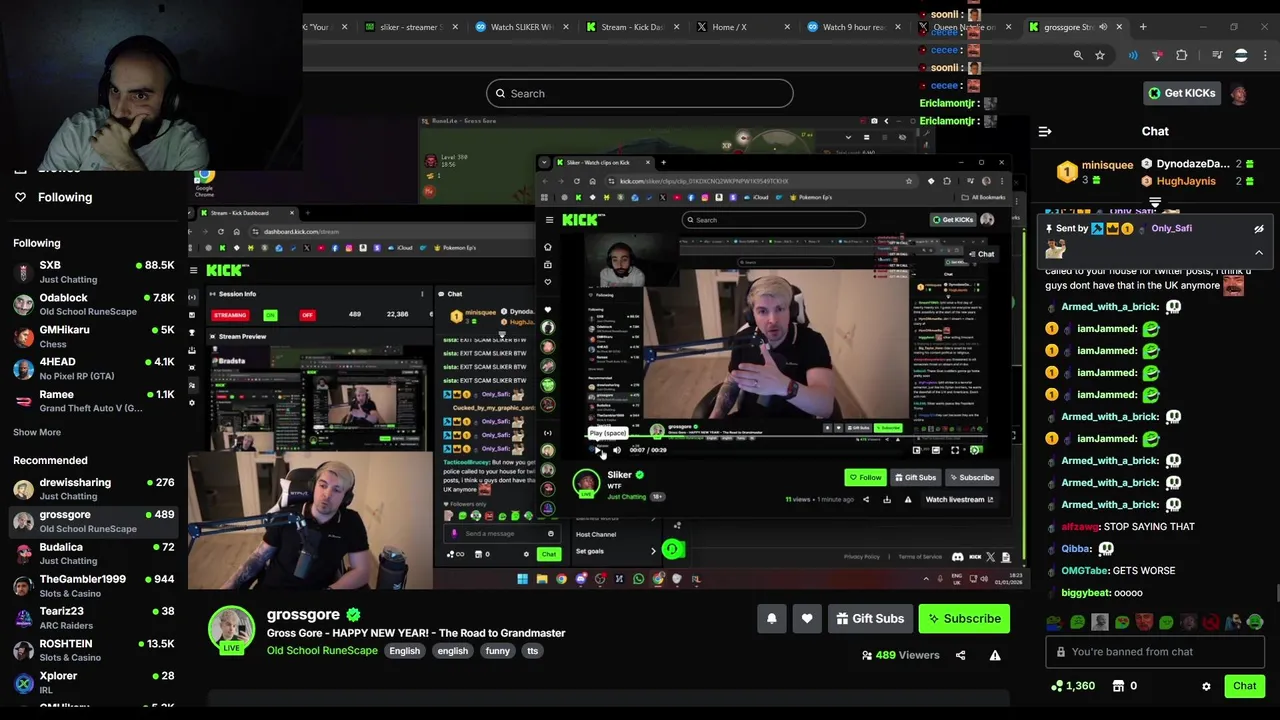Open Old School RuneScape category link

point(322,651)
